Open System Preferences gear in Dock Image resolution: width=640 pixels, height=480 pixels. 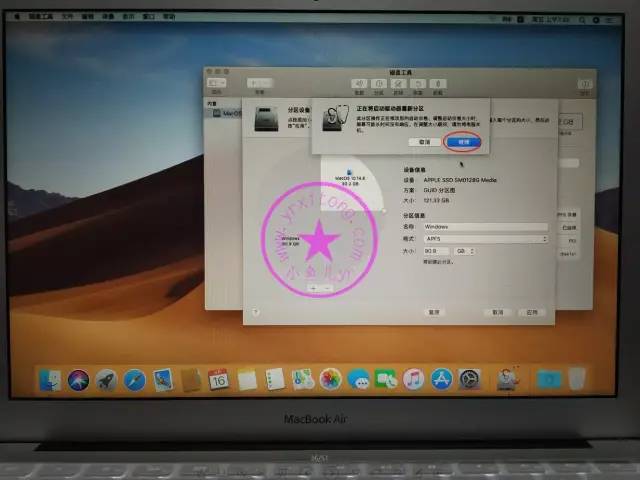[x=469, y=380]
